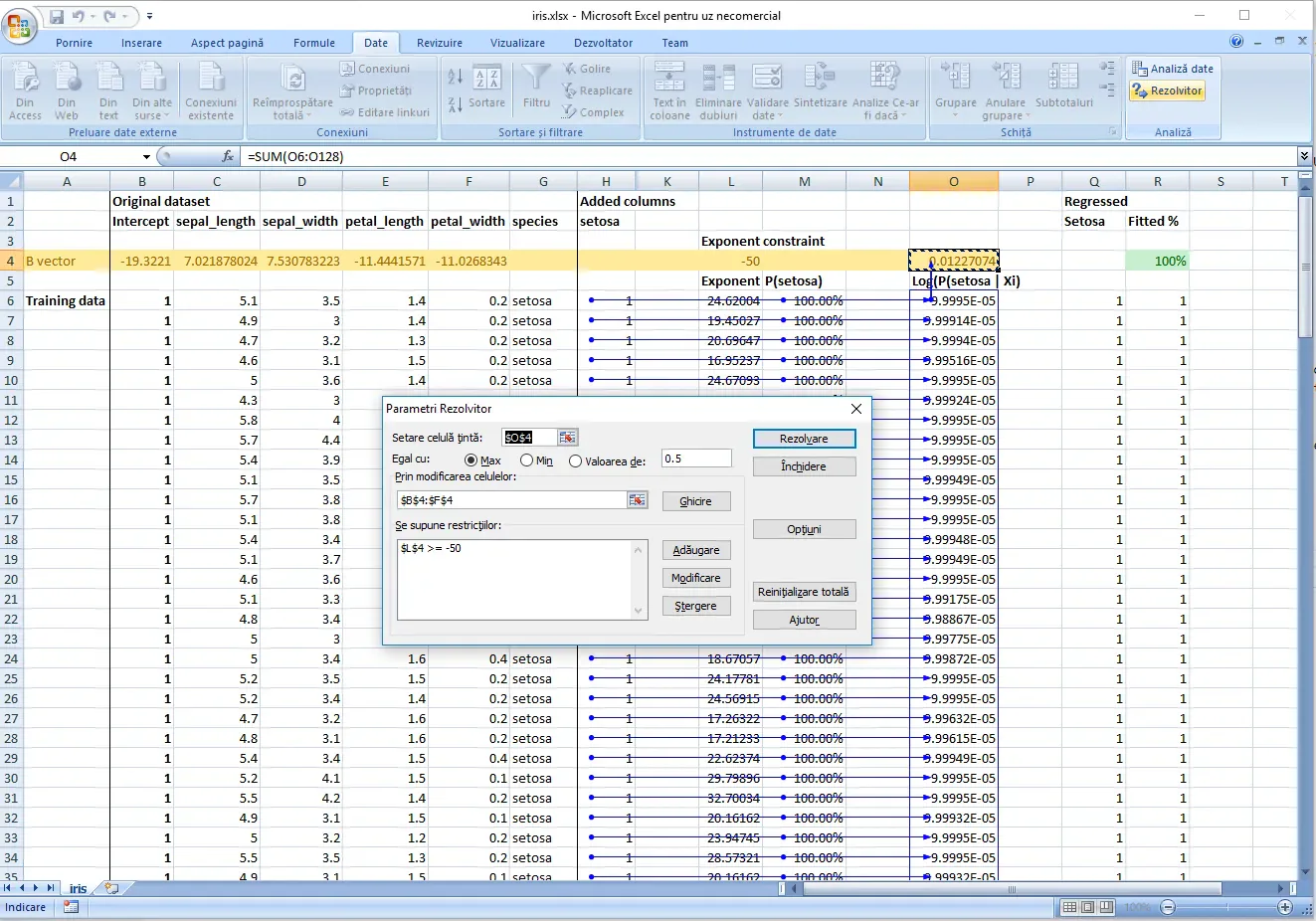Switch to Normal view in status bar
Screen dimensions: 1316x921
[1068, 907]
